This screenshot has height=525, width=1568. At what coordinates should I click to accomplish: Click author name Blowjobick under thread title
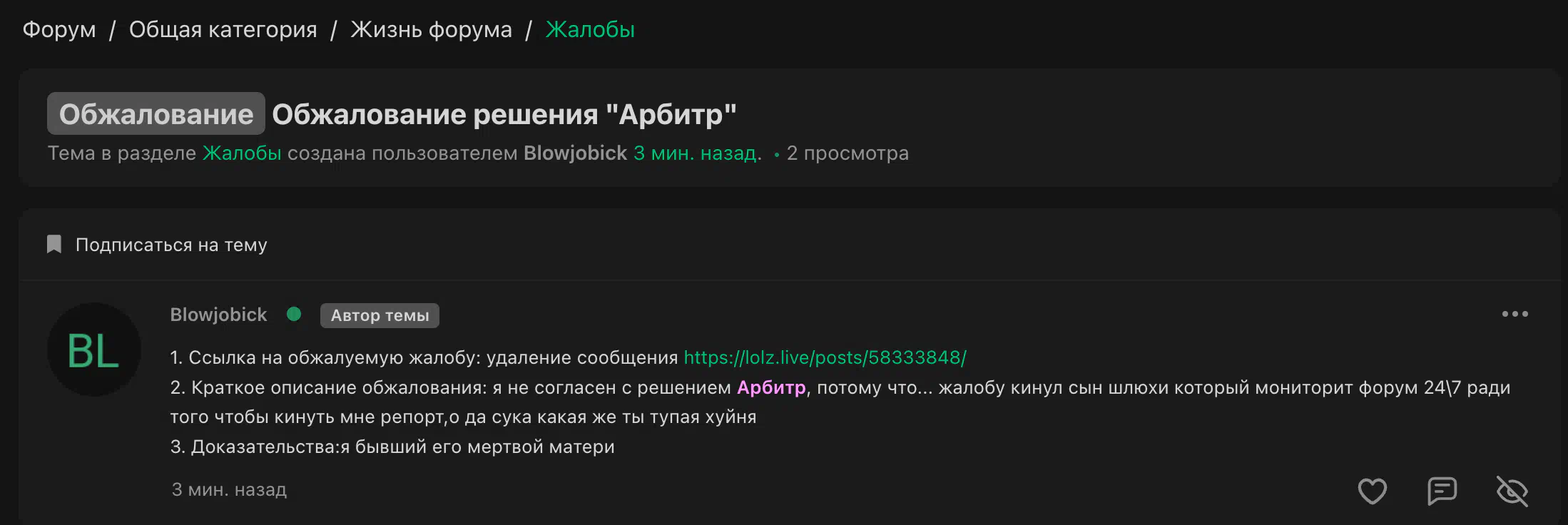pos(575,153)
